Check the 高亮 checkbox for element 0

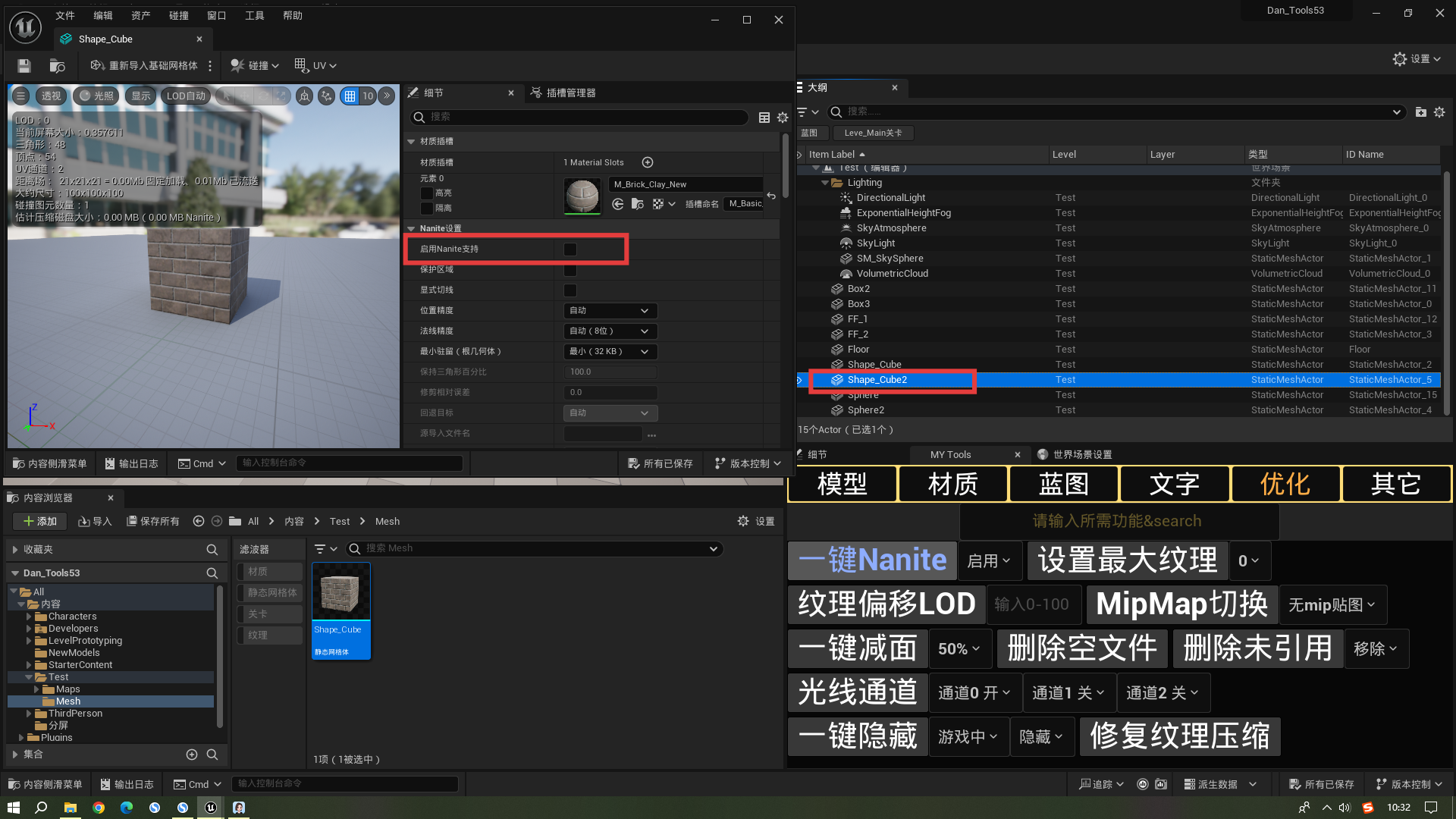(x=427, y=193)
